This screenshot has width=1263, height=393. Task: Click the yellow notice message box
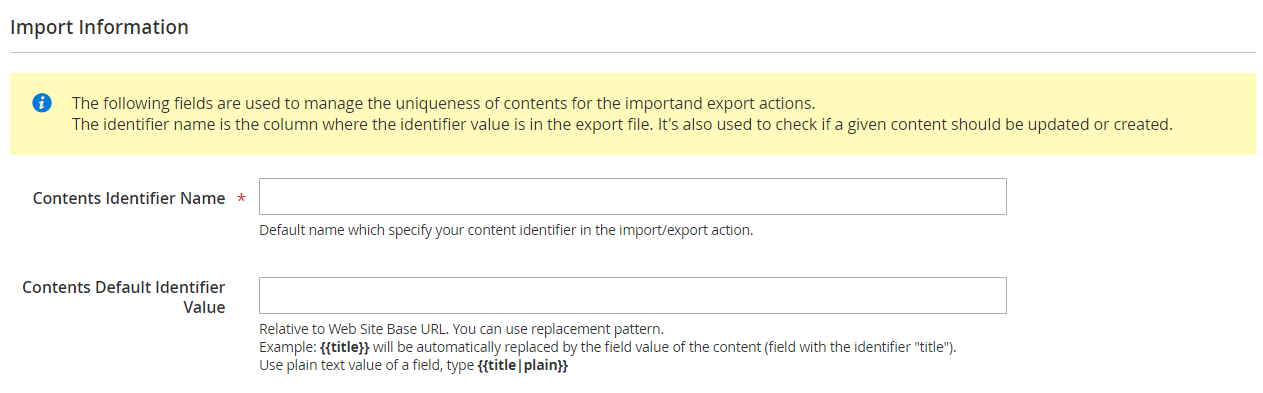632,114
